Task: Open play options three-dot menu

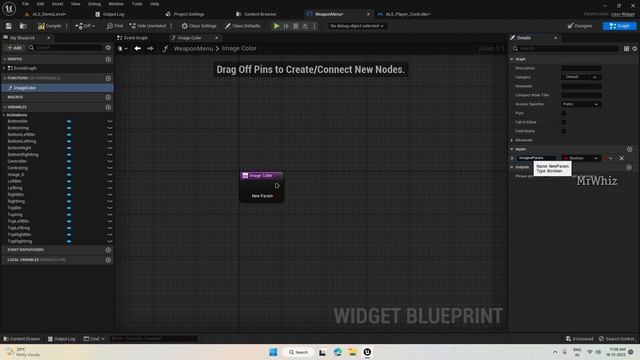Action: pos(314,26)
